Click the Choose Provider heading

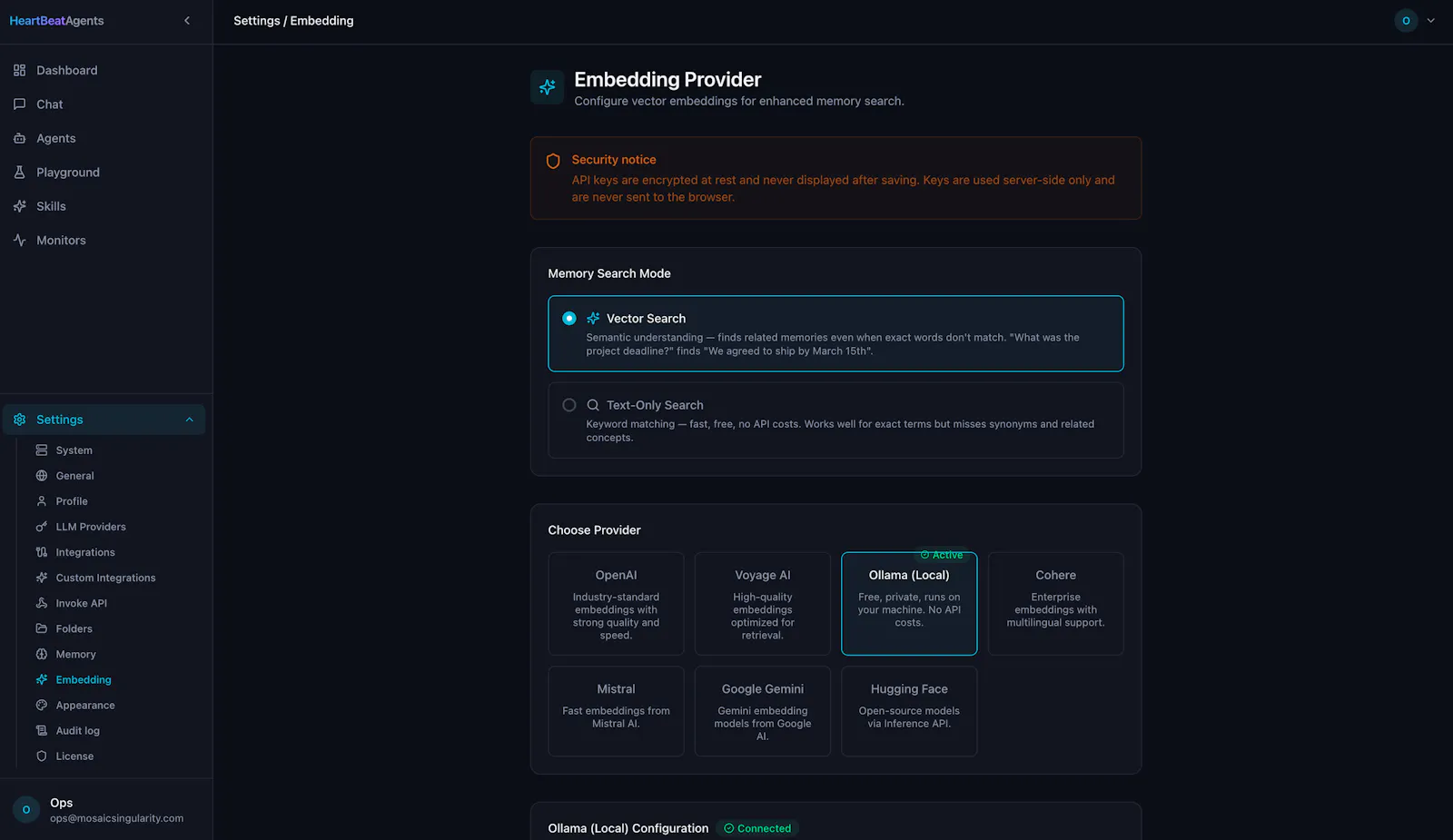point(594,530)
